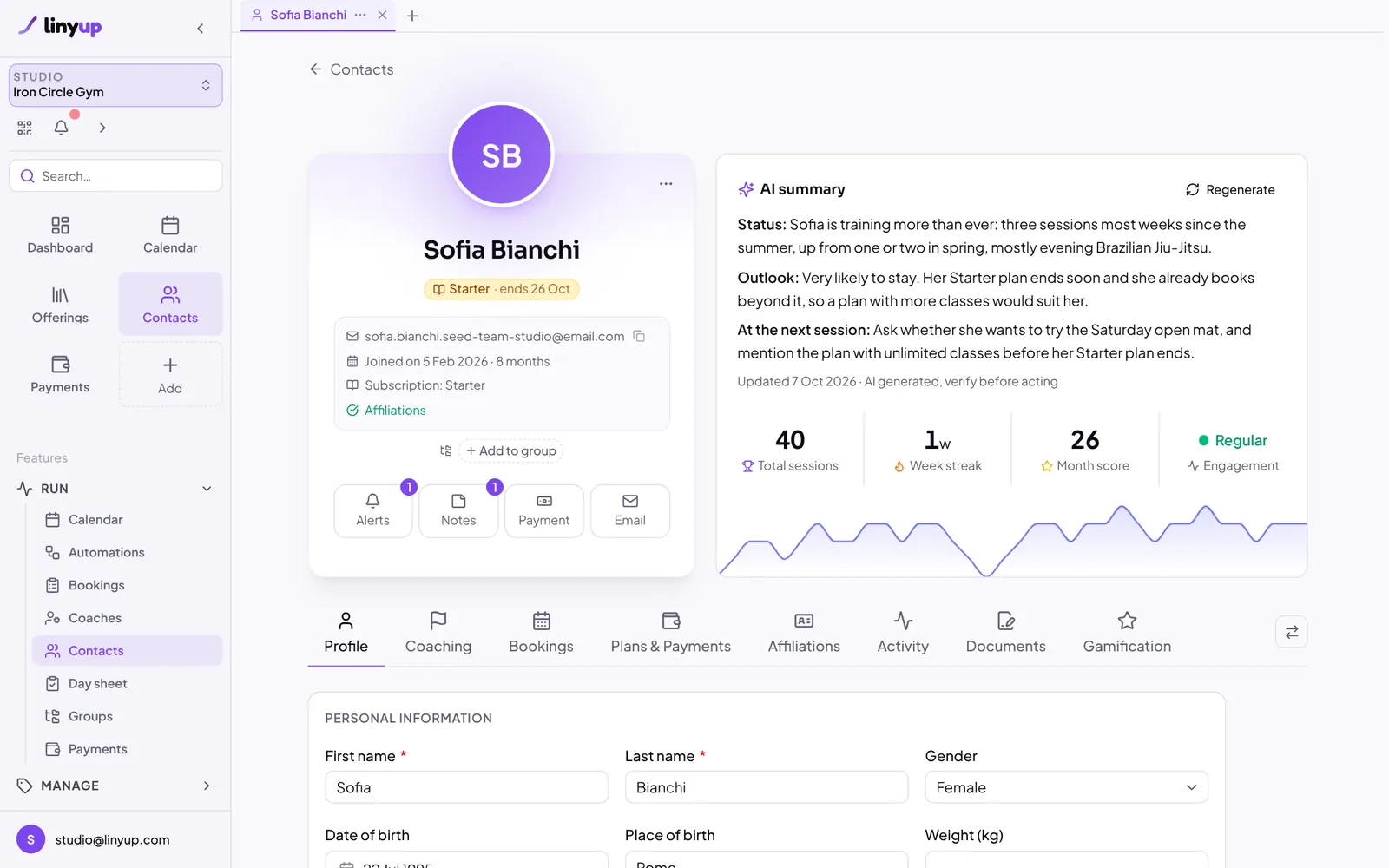Regenerate the AI summary
Image resolution: width=1389 pixels, height=868 pixels.
(1230, 189)
